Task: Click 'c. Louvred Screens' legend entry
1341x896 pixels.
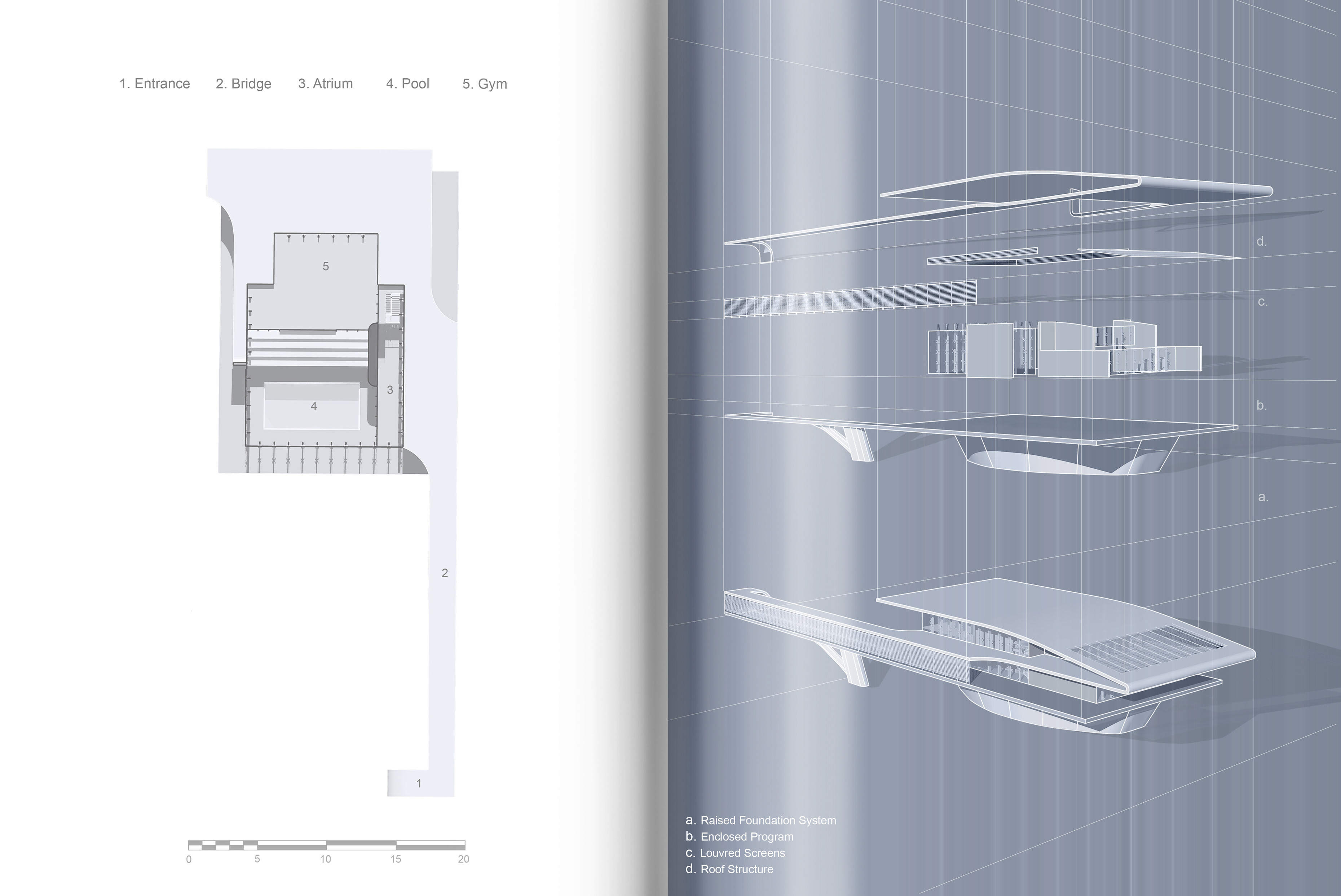Action: pos(735,853)
